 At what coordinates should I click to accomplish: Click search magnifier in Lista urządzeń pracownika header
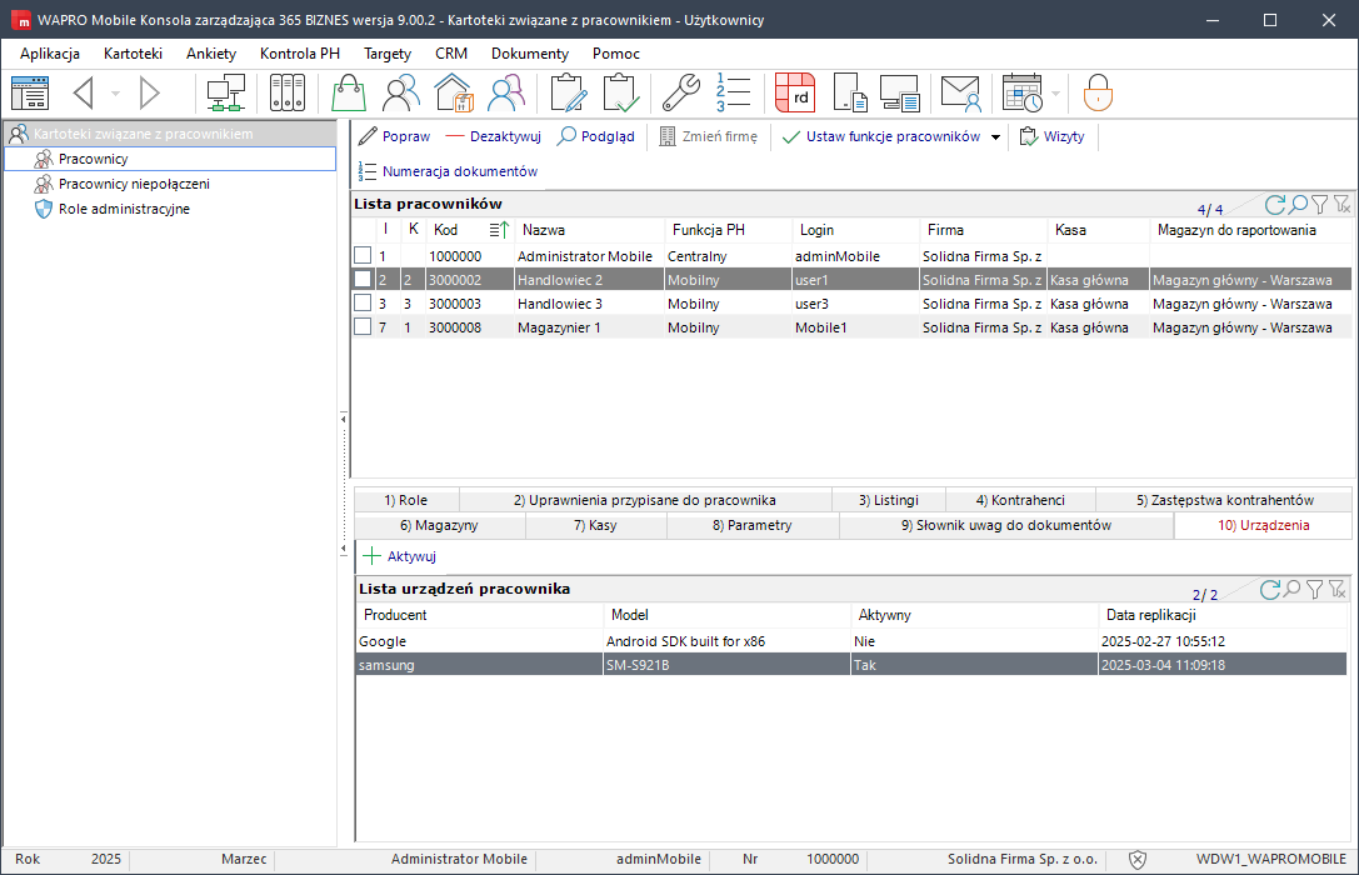pos(1292,589)
